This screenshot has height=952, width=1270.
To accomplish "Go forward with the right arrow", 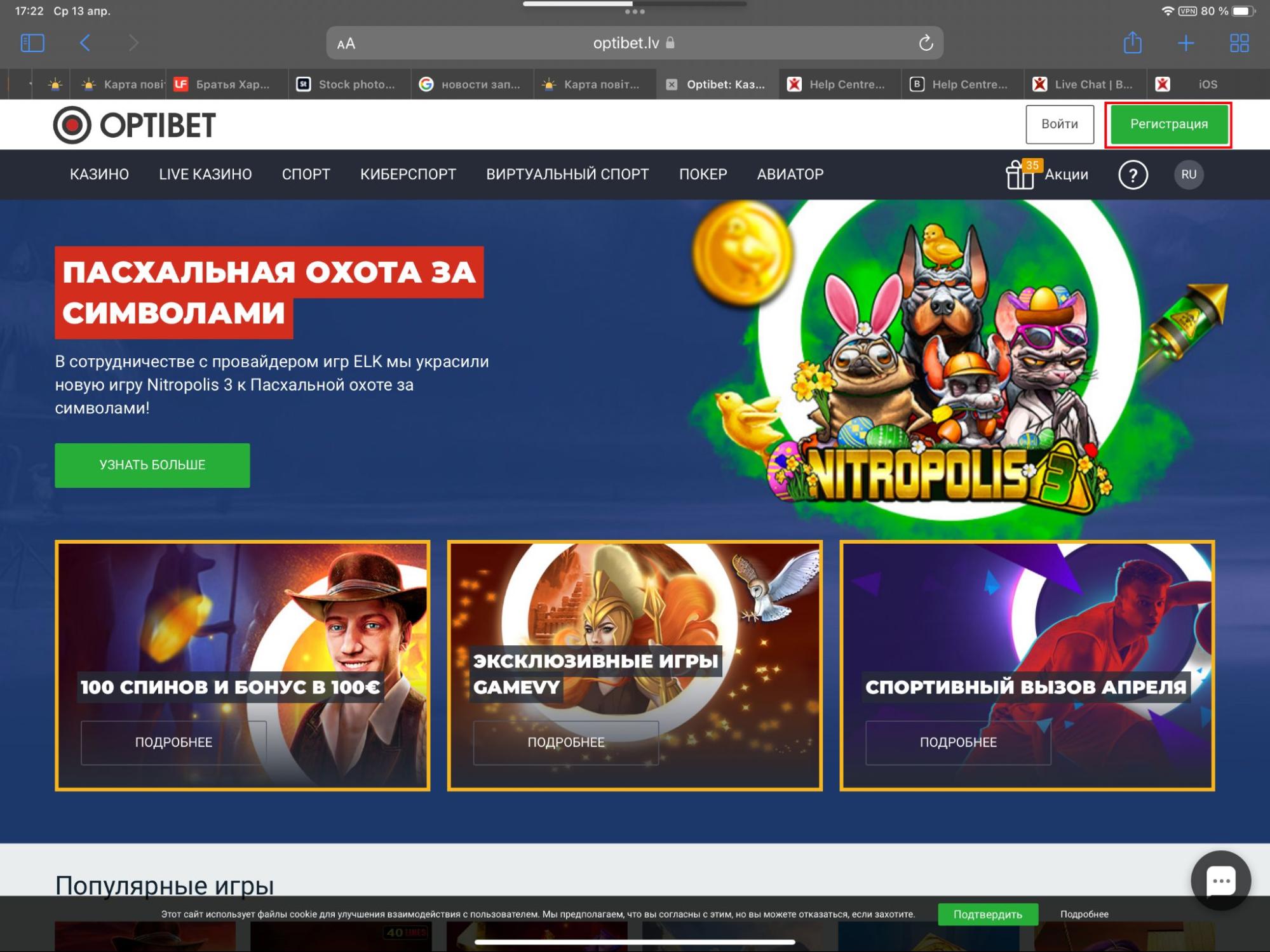I will click(x=133, y=43).
